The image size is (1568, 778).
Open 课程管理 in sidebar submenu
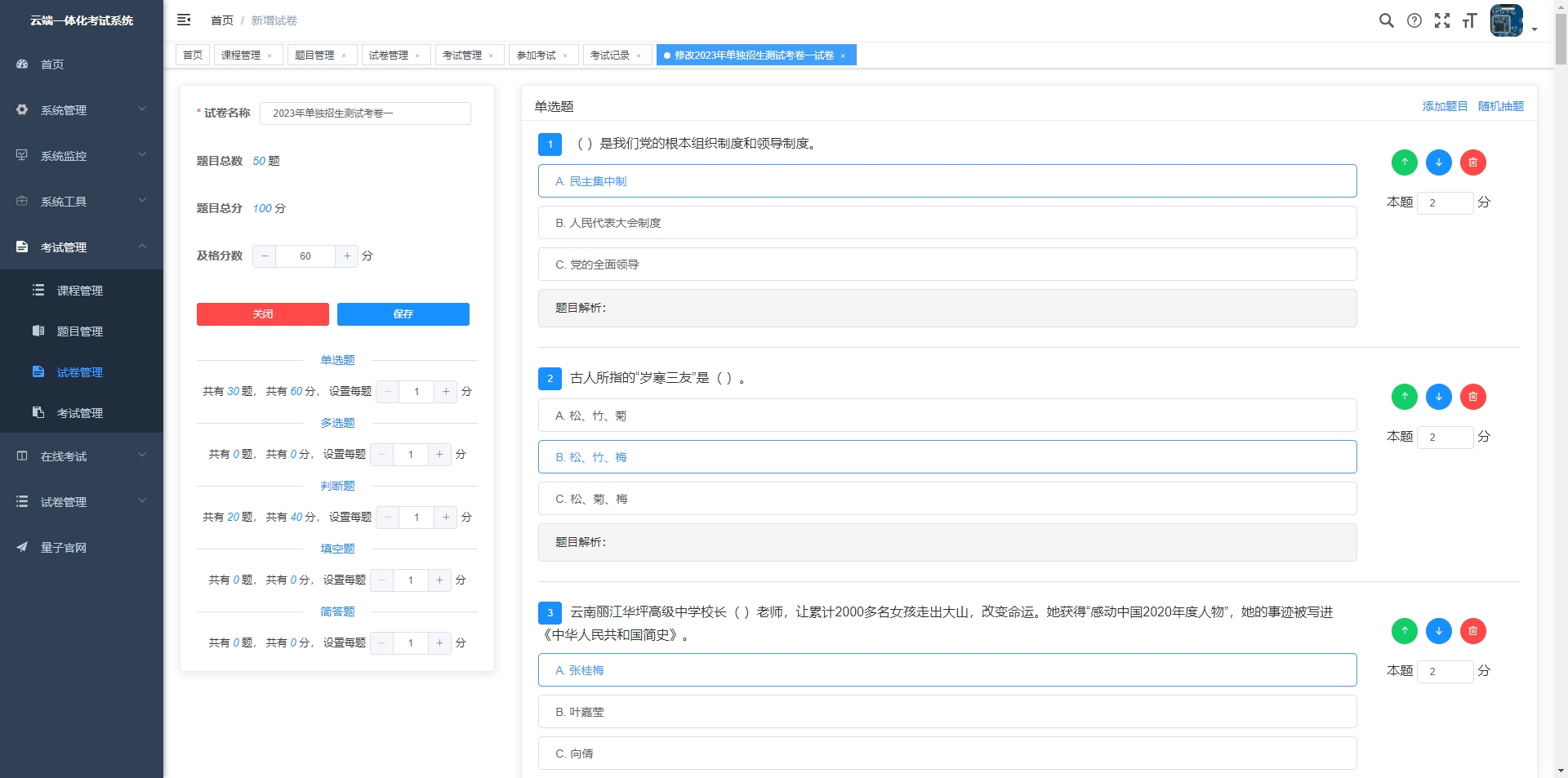82,291
